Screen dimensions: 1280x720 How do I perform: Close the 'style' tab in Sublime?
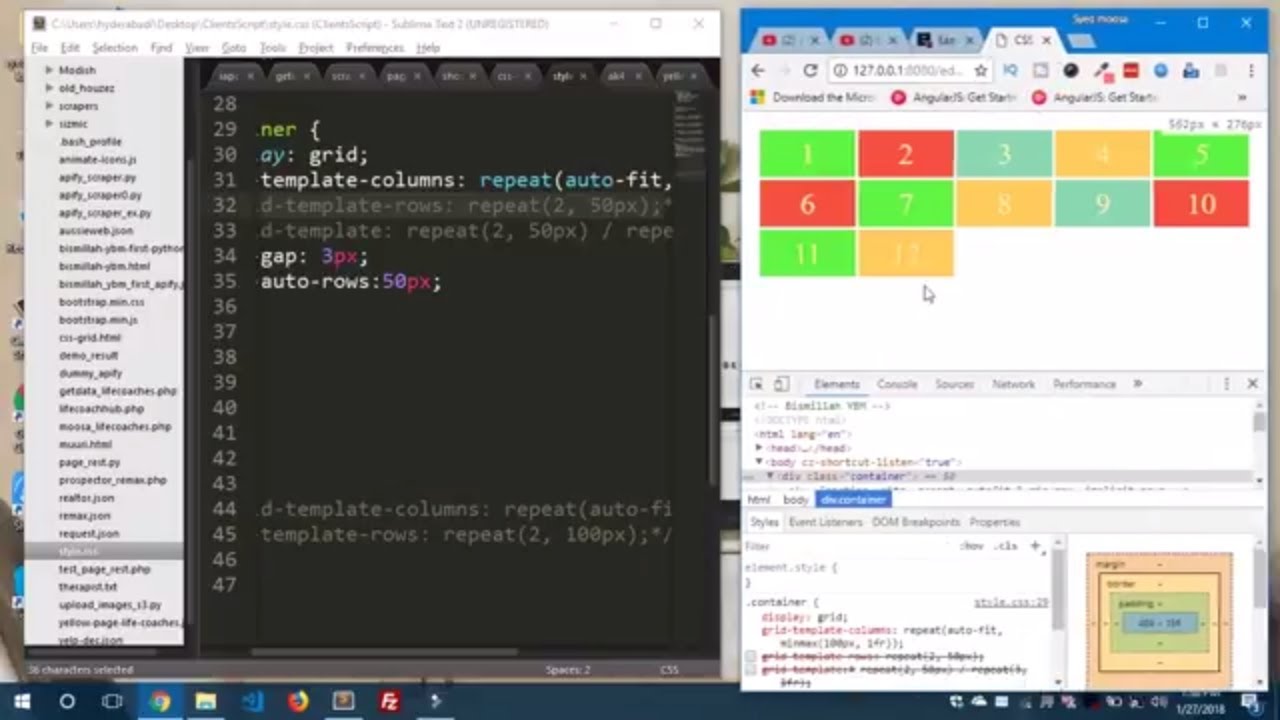pos(582,76)
